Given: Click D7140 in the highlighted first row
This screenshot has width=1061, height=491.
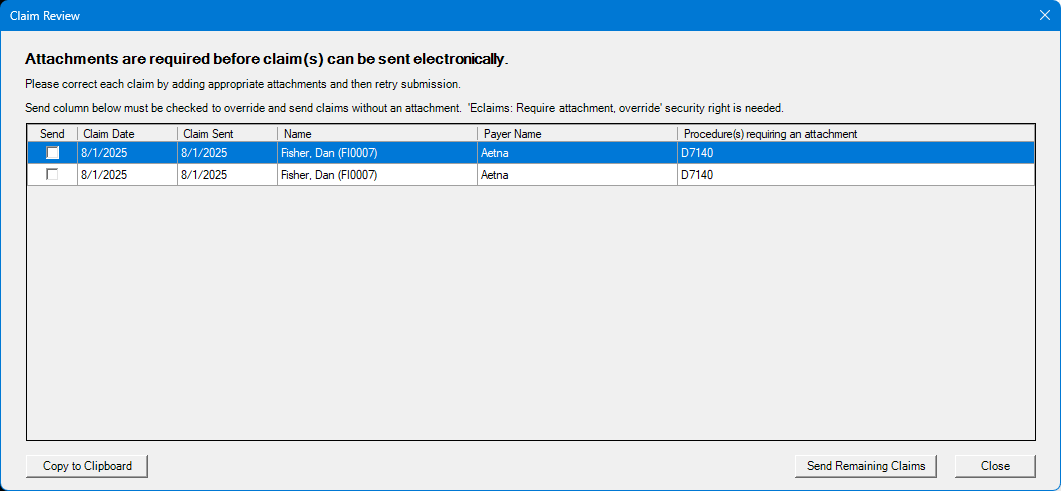Looking at the screenshot, I should point(856,153).
